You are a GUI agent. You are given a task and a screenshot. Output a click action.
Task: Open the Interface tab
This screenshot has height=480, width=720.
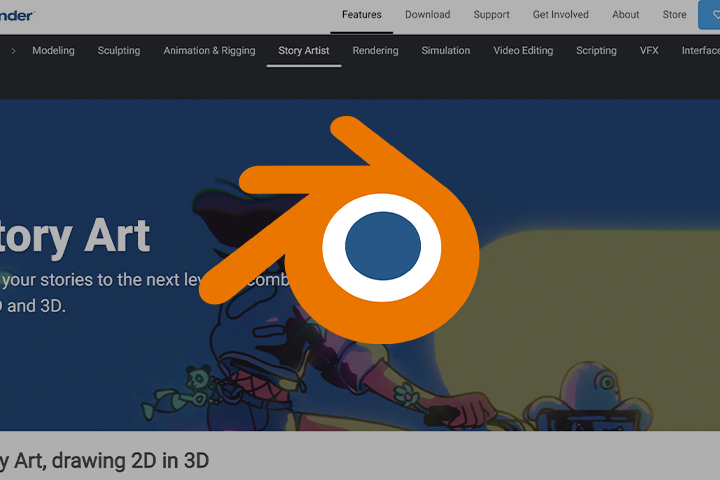701,51
